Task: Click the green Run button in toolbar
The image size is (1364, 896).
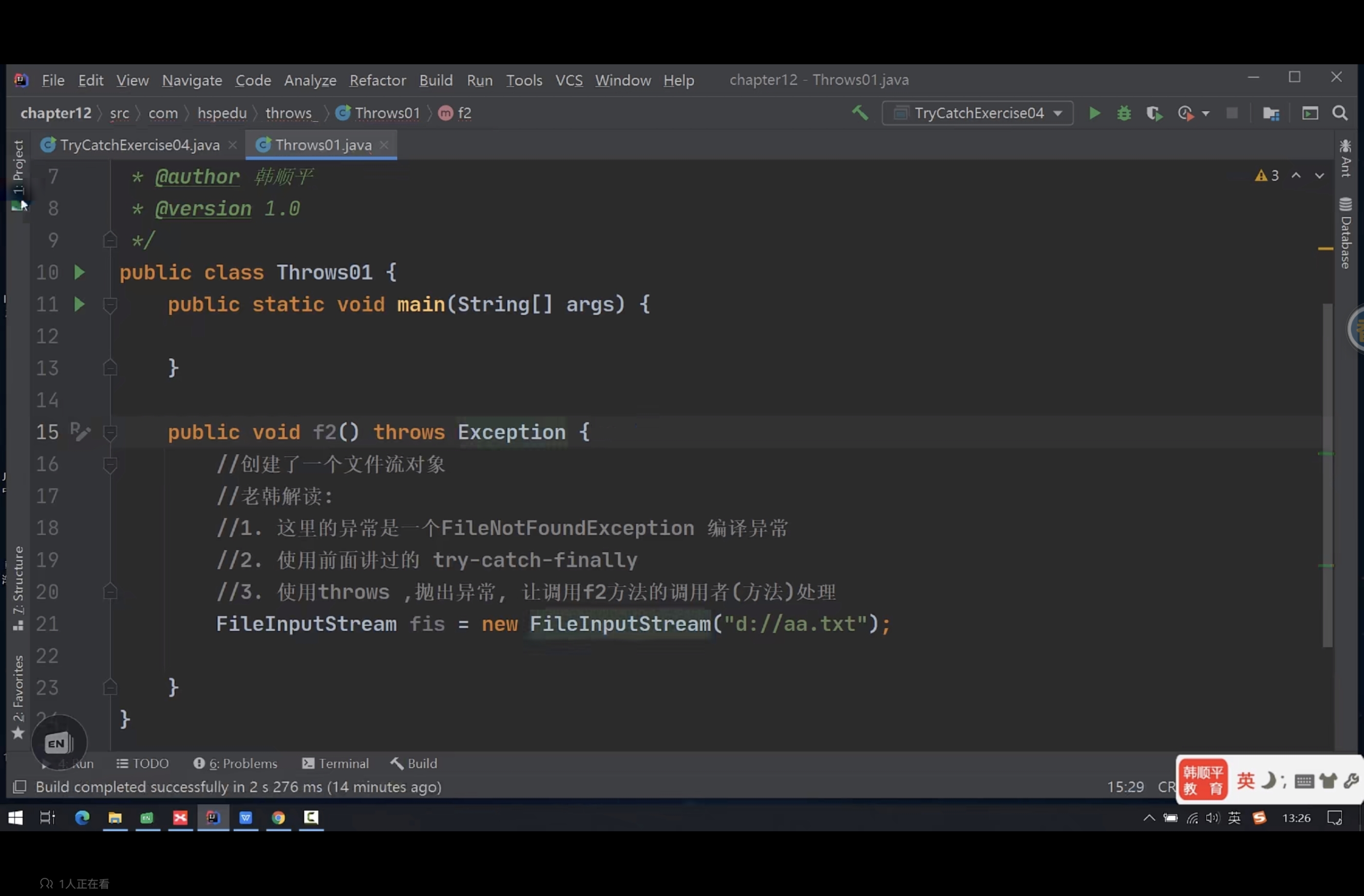Action: coord(1094,113)
